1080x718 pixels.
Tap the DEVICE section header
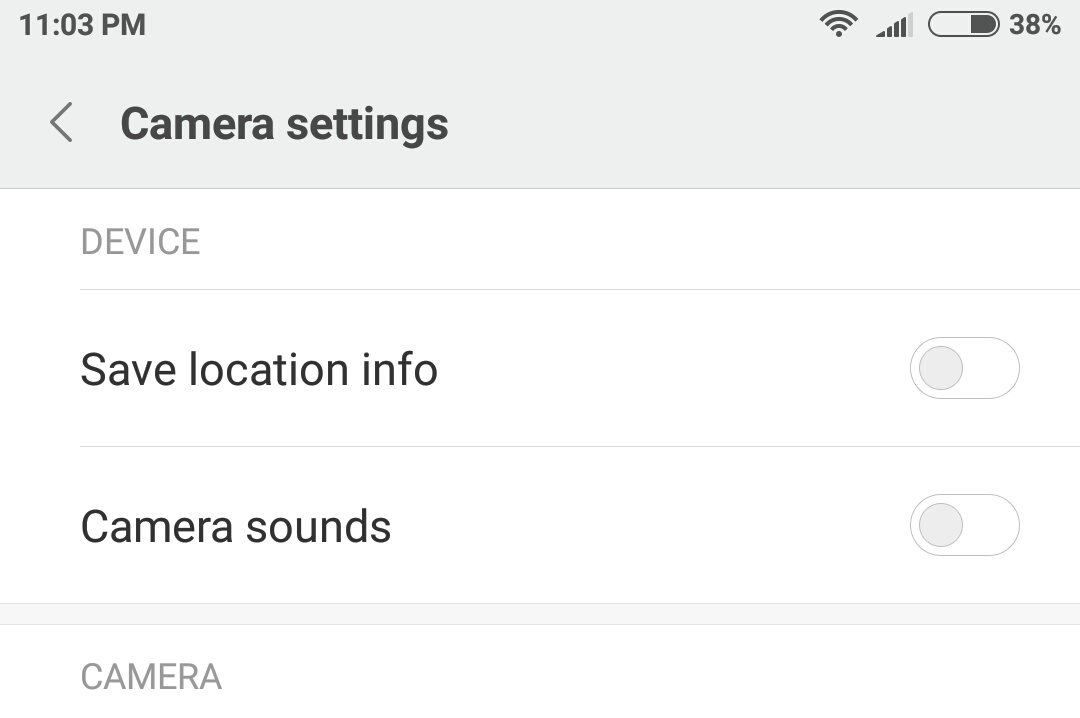141,242
